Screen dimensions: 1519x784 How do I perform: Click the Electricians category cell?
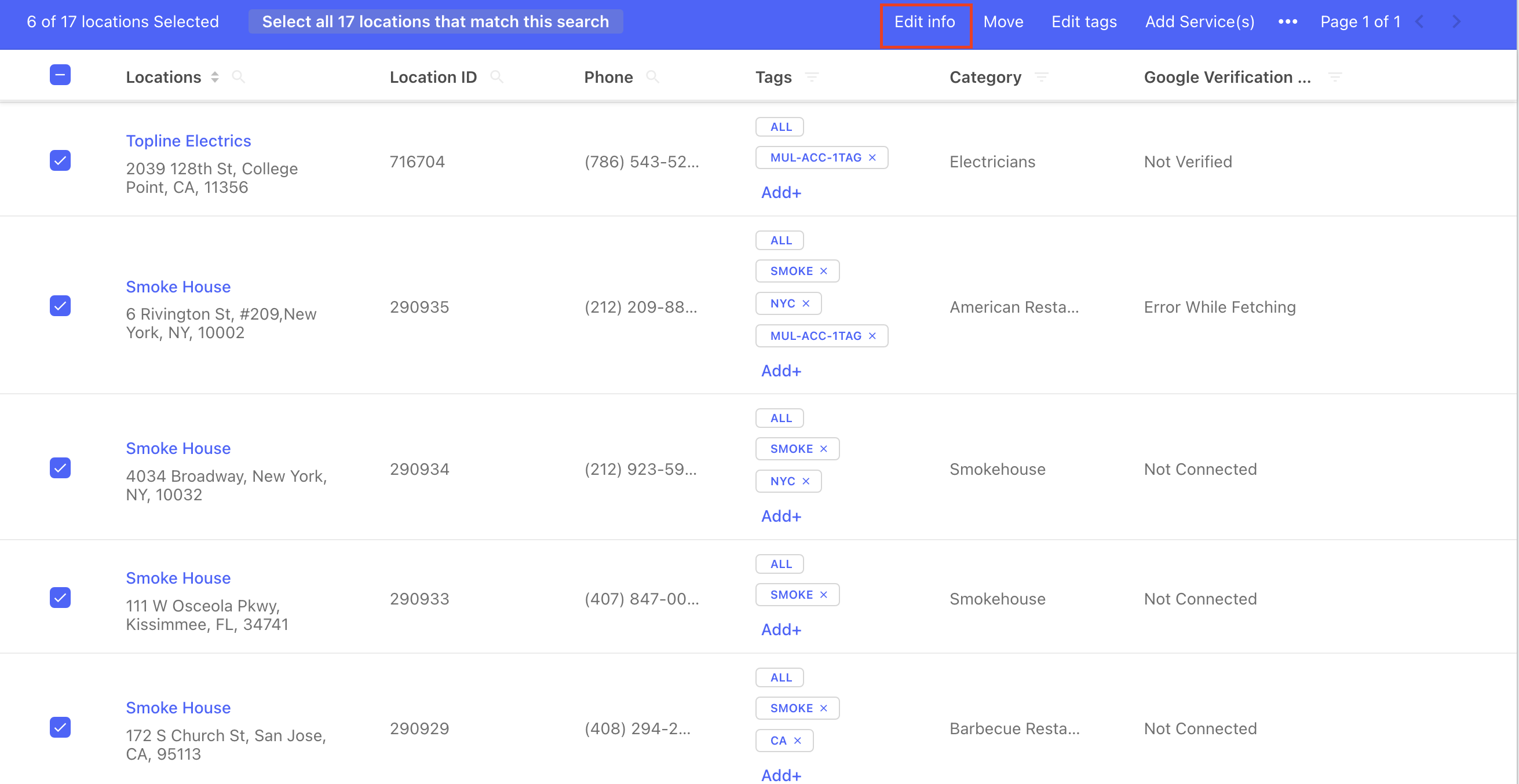992,162
